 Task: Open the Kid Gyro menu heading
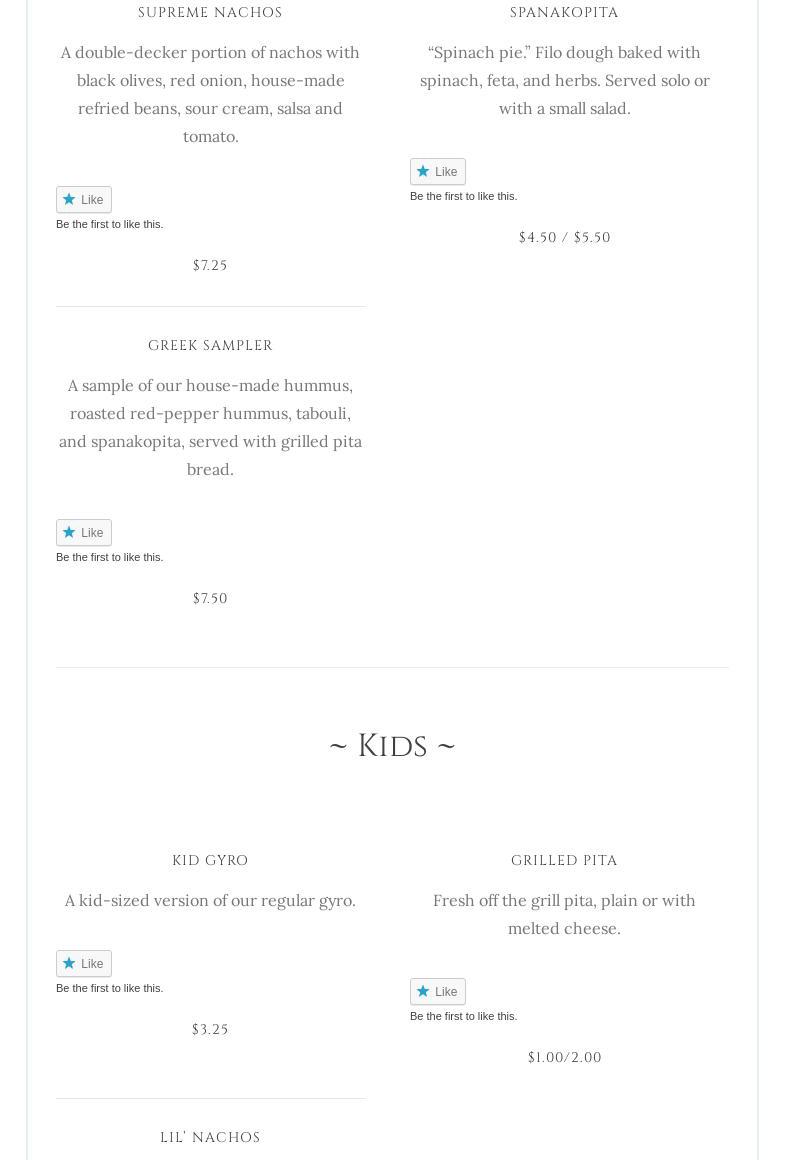click(210, 861)
